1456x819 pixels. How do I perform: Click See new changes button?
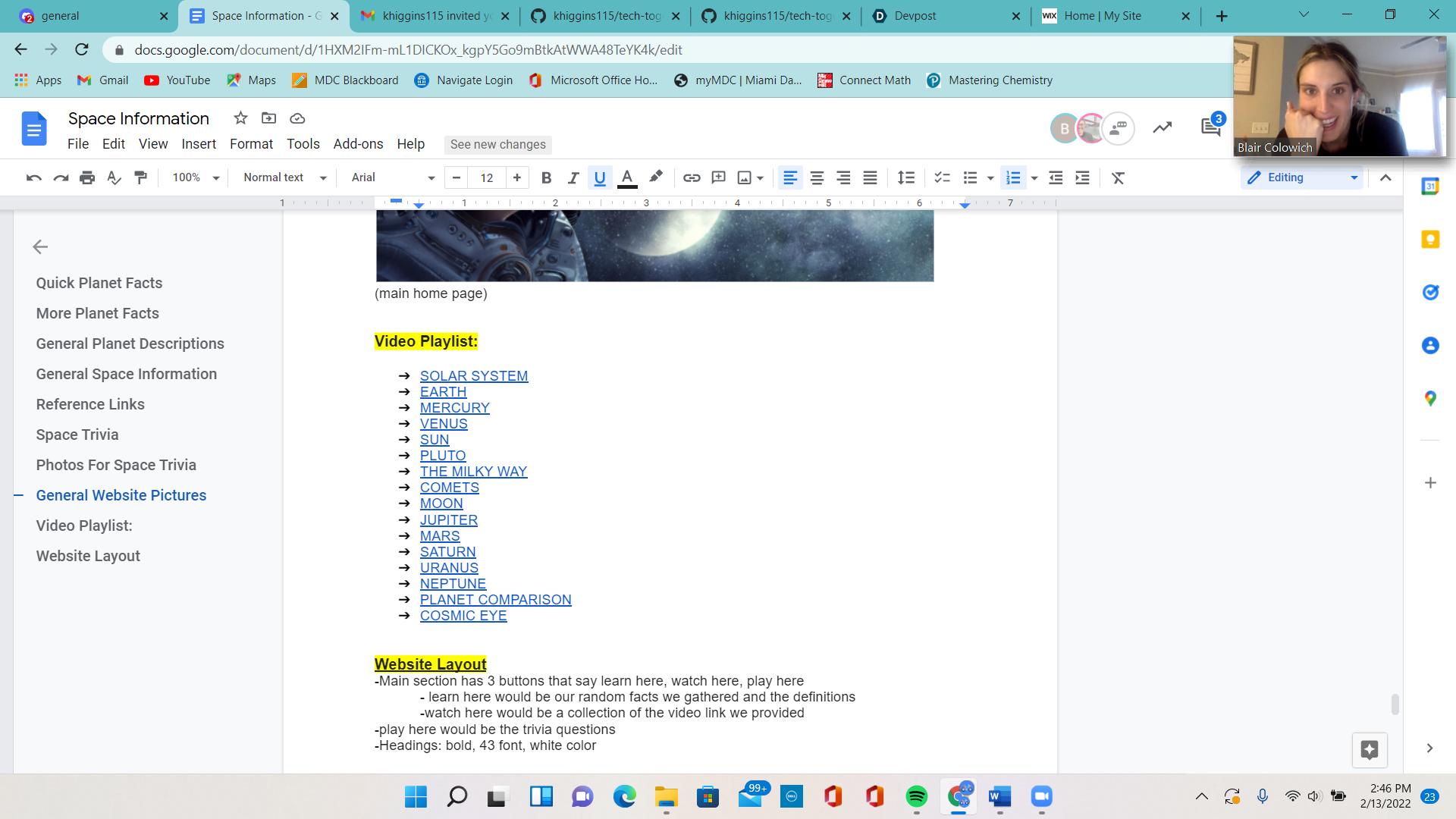click(x=497, y=144)
